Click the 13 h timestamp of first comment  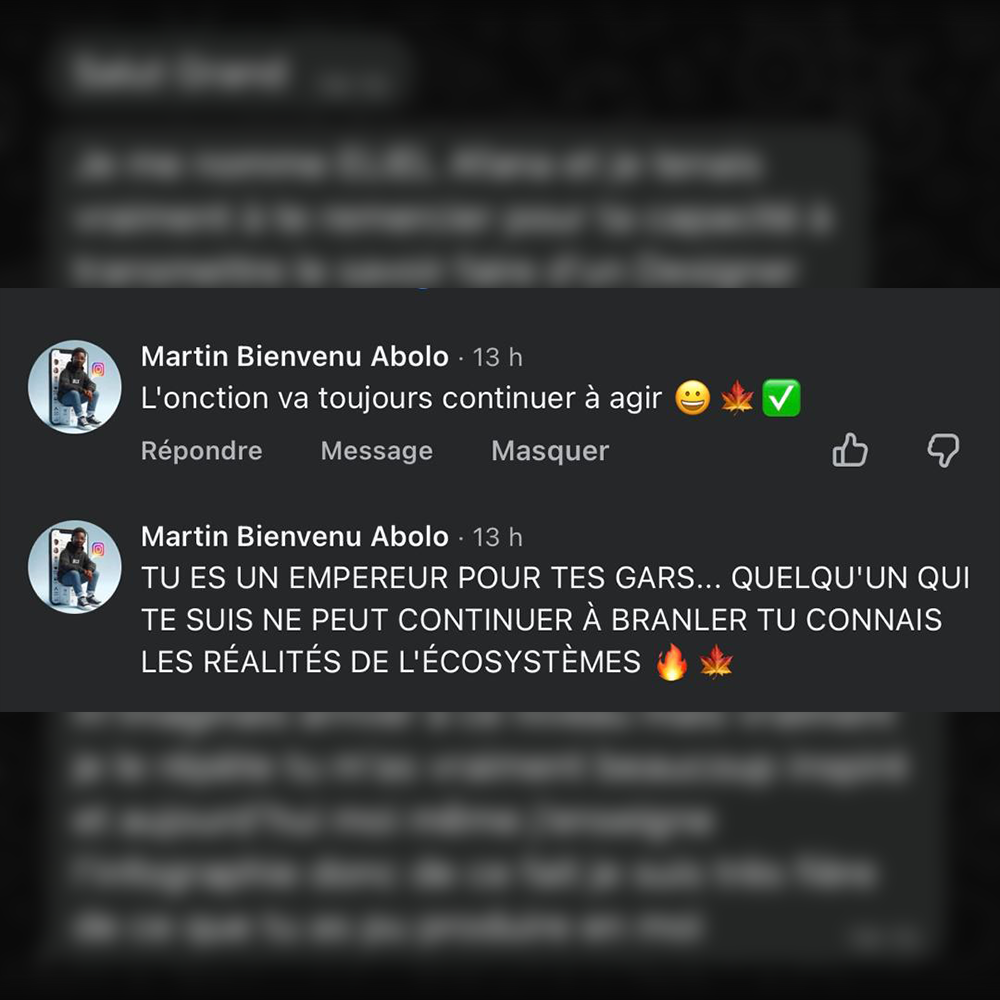497,357
